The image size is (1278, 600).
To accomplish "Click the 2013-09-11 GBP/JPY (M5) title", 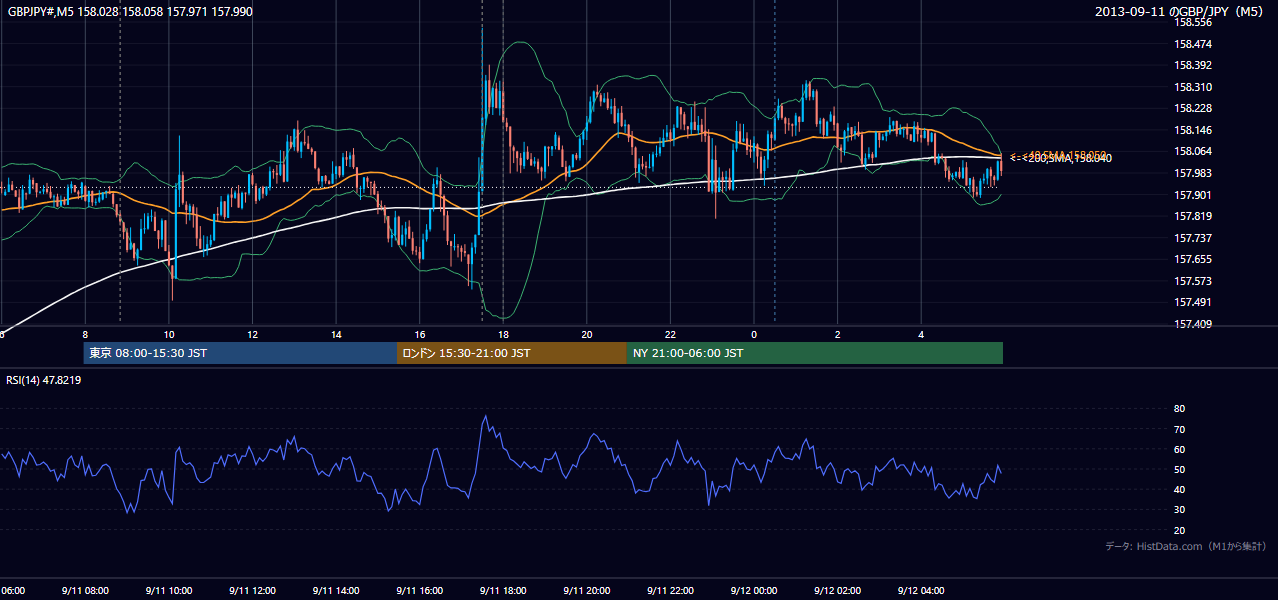I will point(1181,11).
